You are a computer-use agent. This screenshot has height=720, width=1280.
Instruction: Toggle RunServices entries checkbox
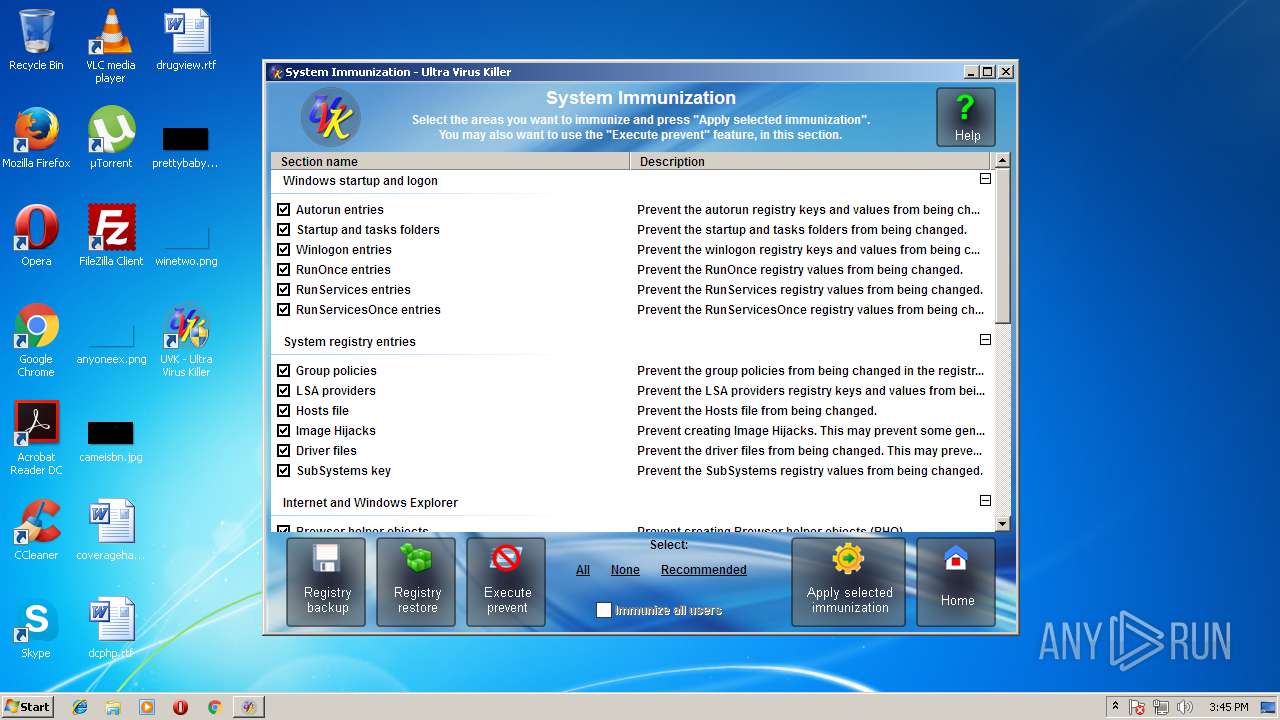(284, 290)
